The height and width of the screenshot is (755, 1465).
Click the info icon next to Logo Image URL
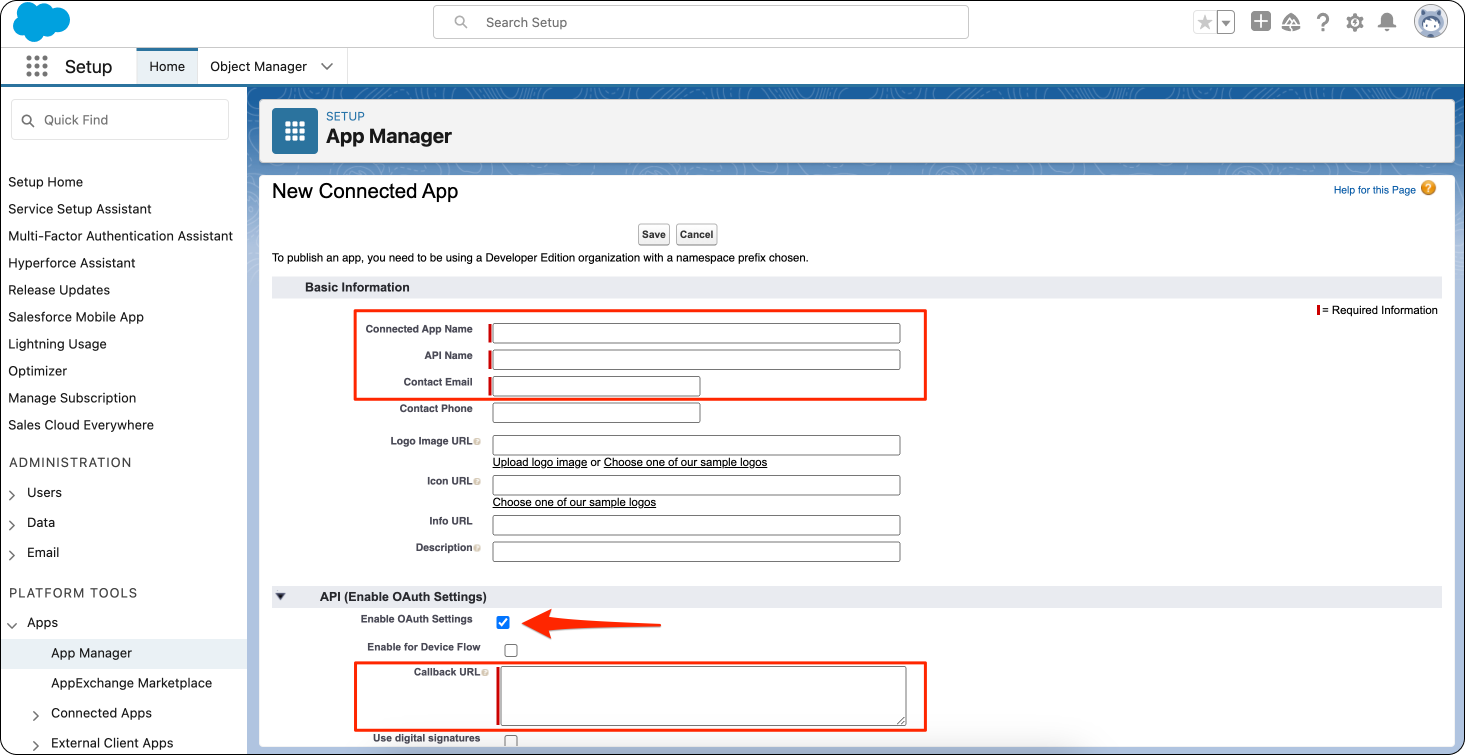click(477, 441)
